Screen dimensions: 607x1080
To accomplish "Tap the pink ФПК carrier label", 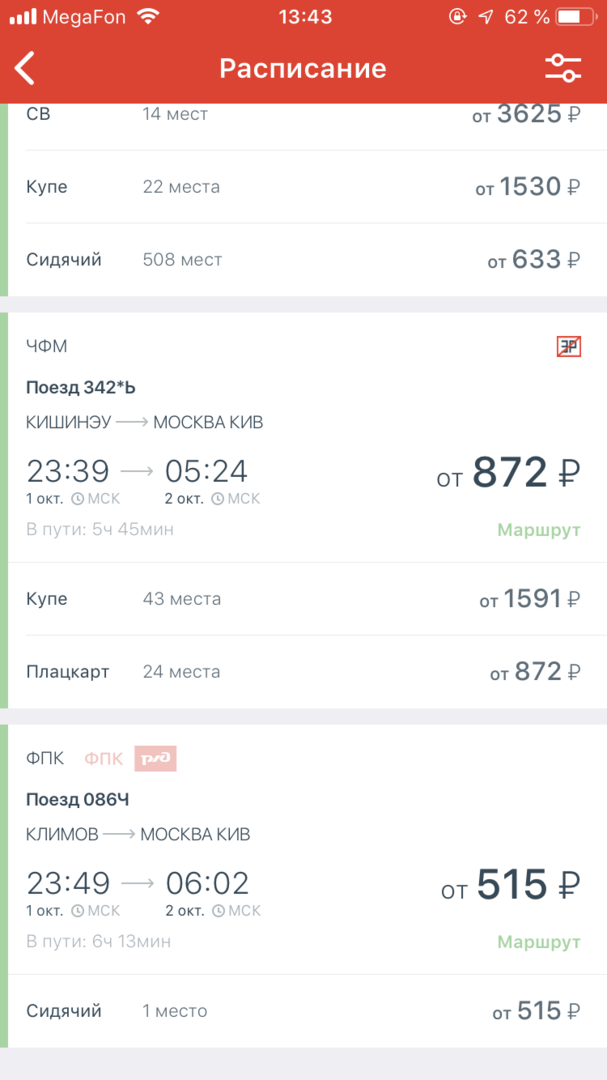I will click(103, 759).
